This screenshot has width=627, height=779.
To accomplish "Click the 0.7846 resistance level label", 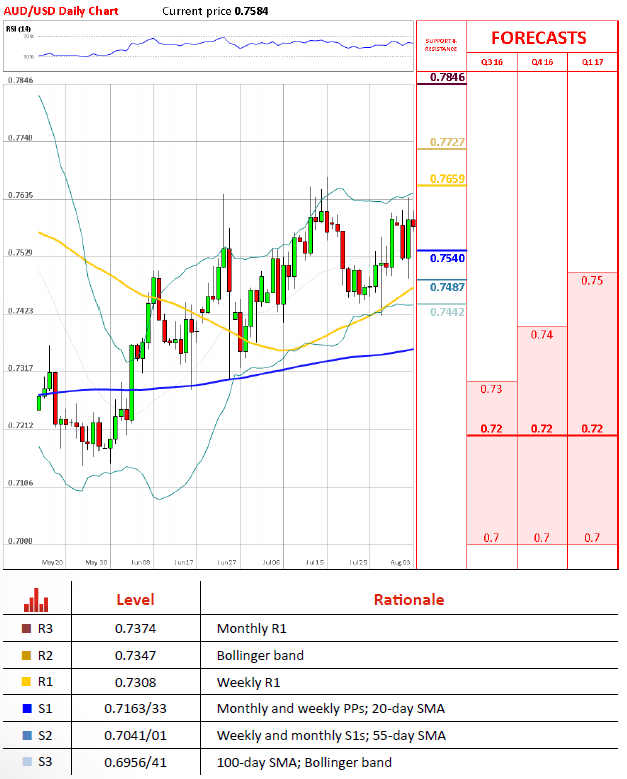I will [x=447, y=77].
